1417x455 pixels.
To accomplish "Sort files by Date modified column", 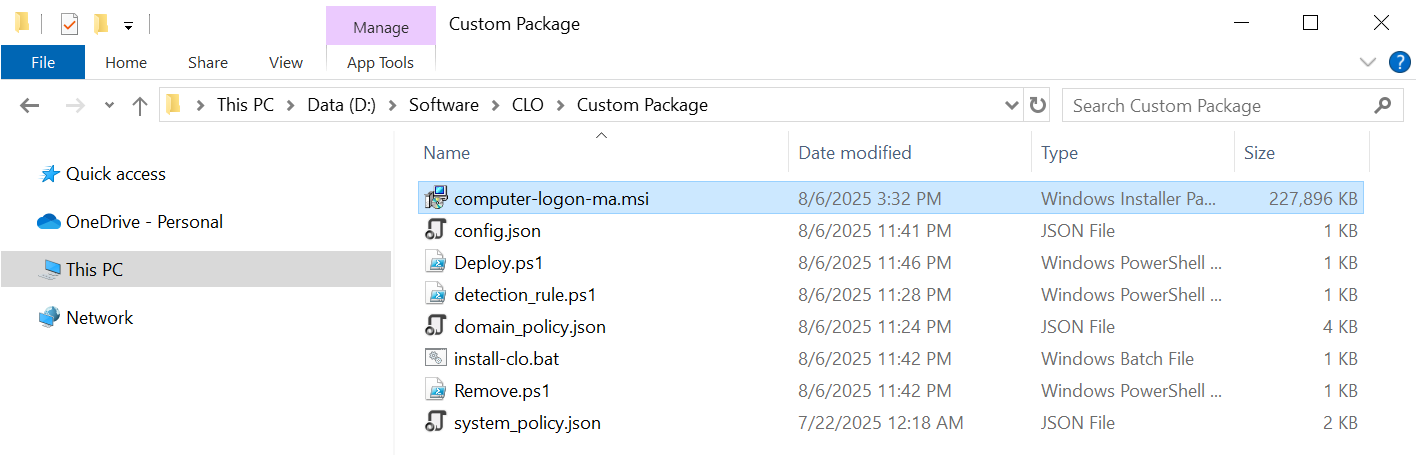I will pos(855,153).
